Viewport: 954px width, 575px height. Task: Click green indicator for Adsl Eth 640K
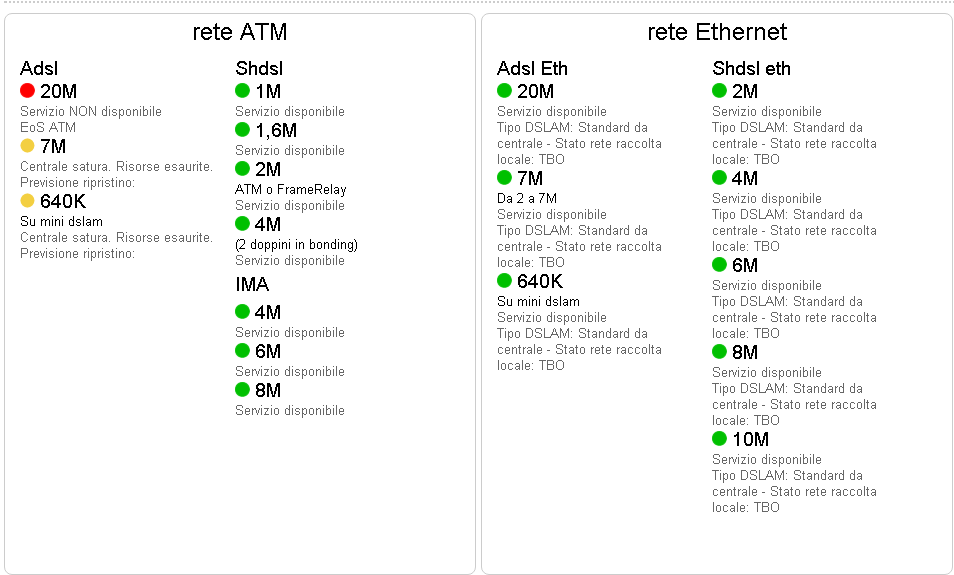point(504,281)
